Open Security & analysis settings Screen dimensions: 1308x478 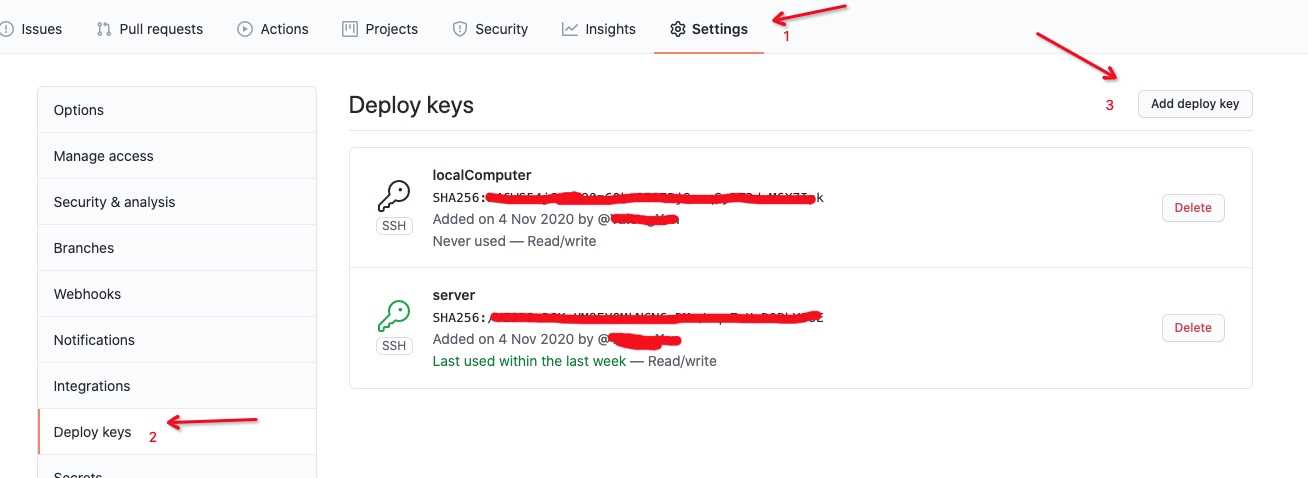tap(177, 202)
